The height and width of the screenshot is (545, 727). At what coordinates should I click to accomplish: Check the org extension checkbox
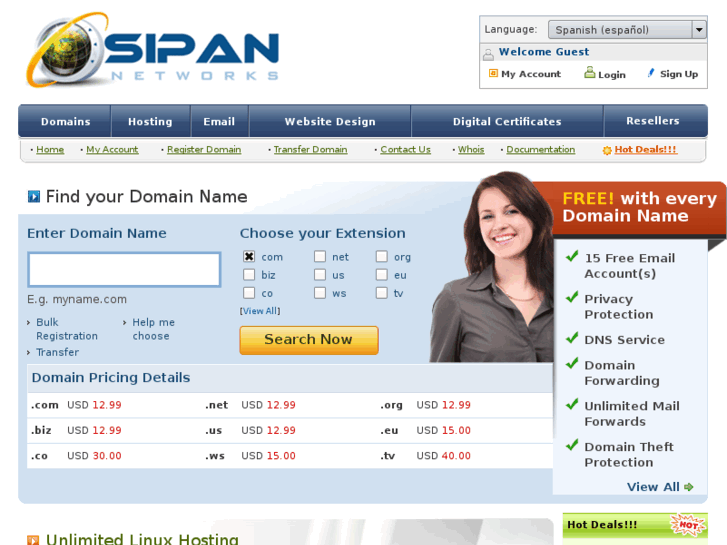point(382,256)
